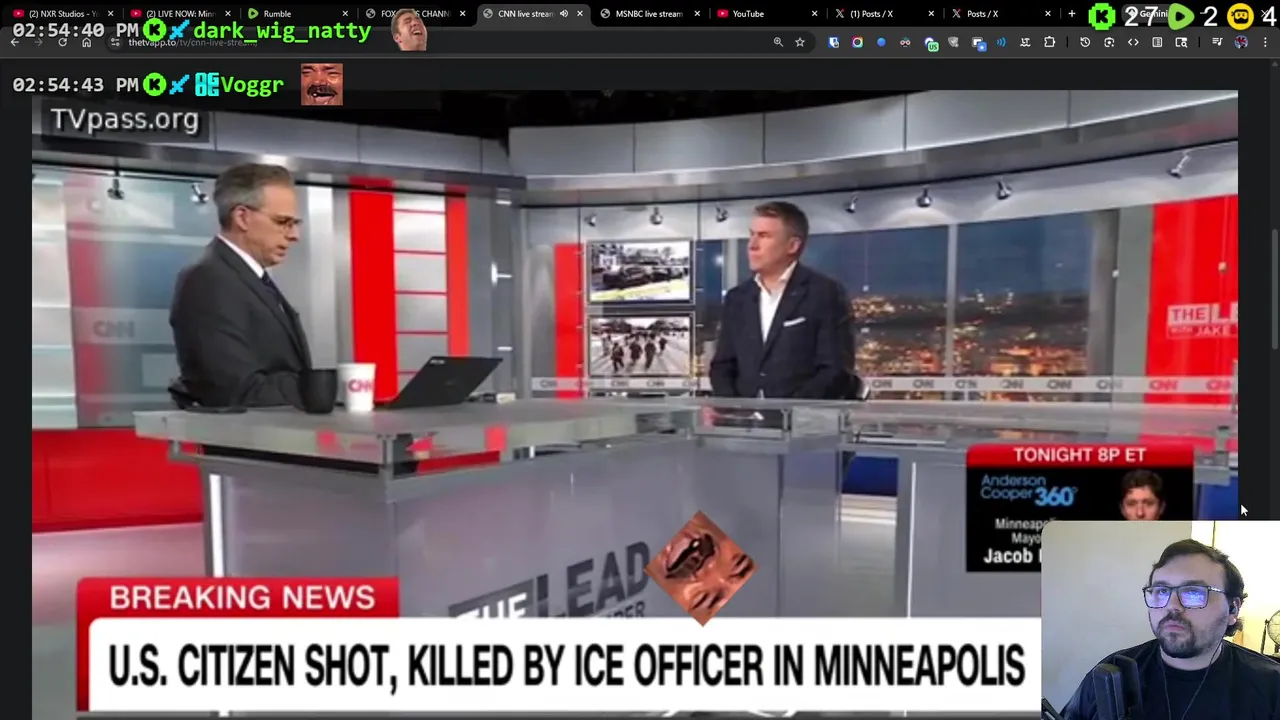This screenshot has height=720, width=1280.
Task: View site information for thetvapp.to
Action: 117,42
